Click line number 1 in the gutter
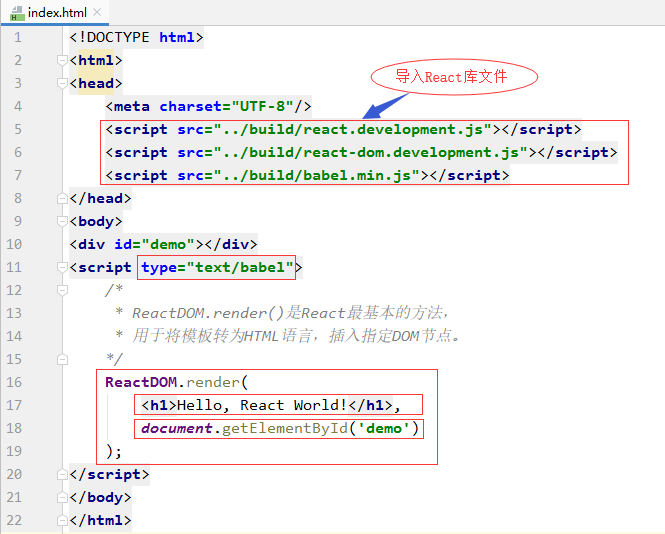 click(17, 37)
